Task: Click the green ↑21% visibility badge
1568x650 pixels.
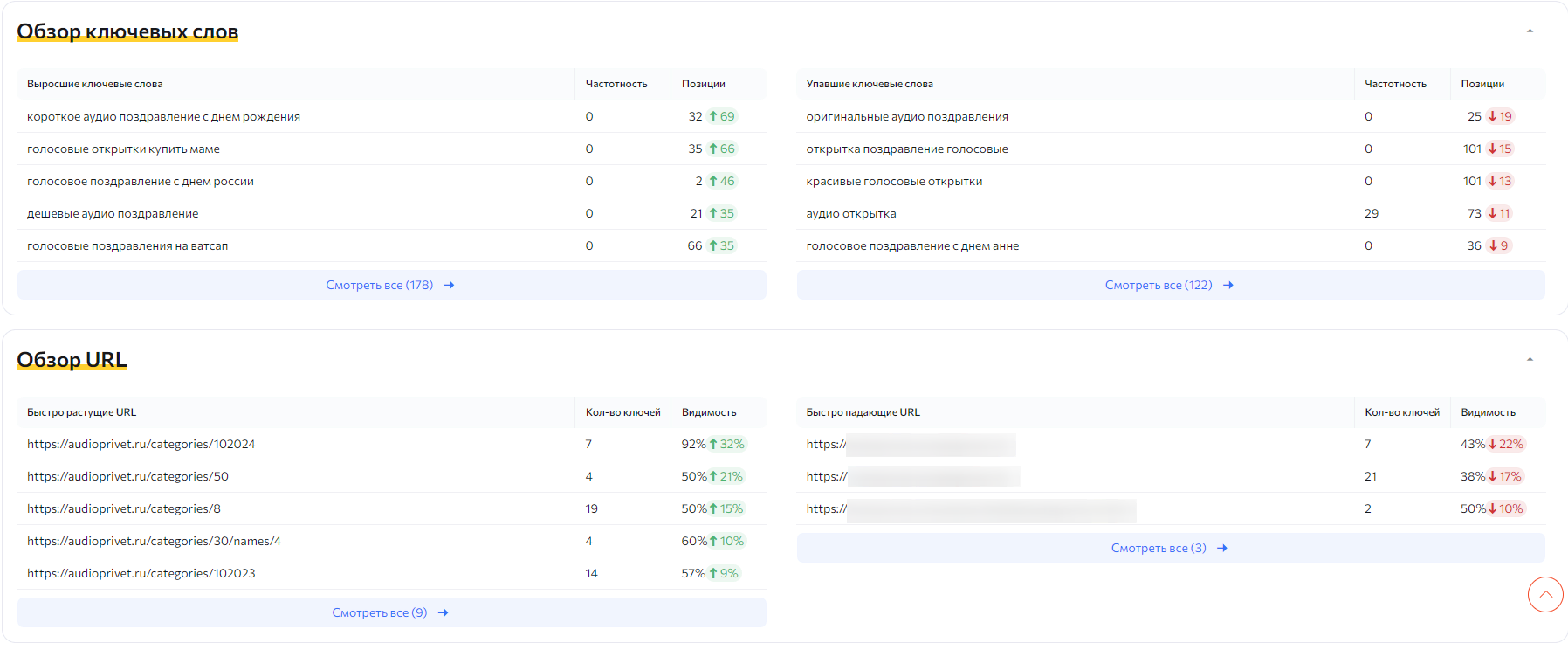Action: click(726, 476)
